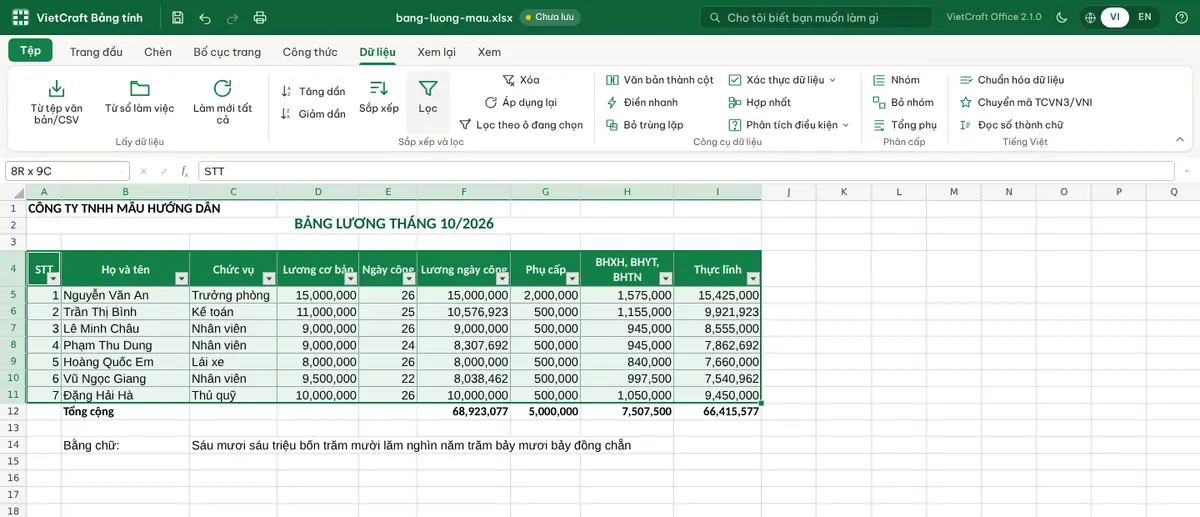The image size is (1200, 517).
Task: Open the Sắp xếp sort dialog
Action: [379, 96]
